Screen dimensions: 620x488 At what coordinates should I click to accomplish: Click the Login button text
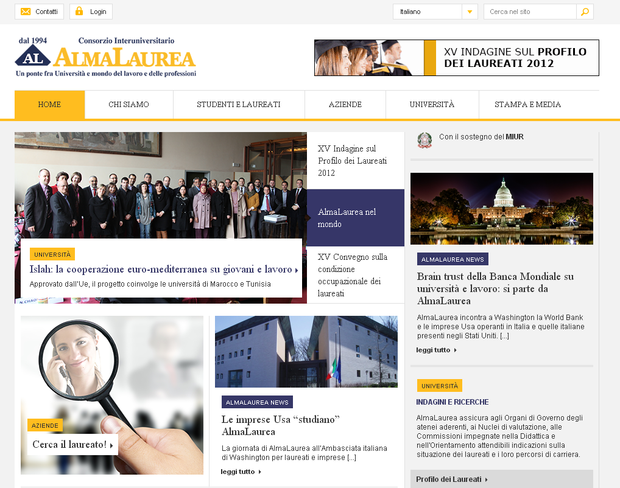(98, 11)
